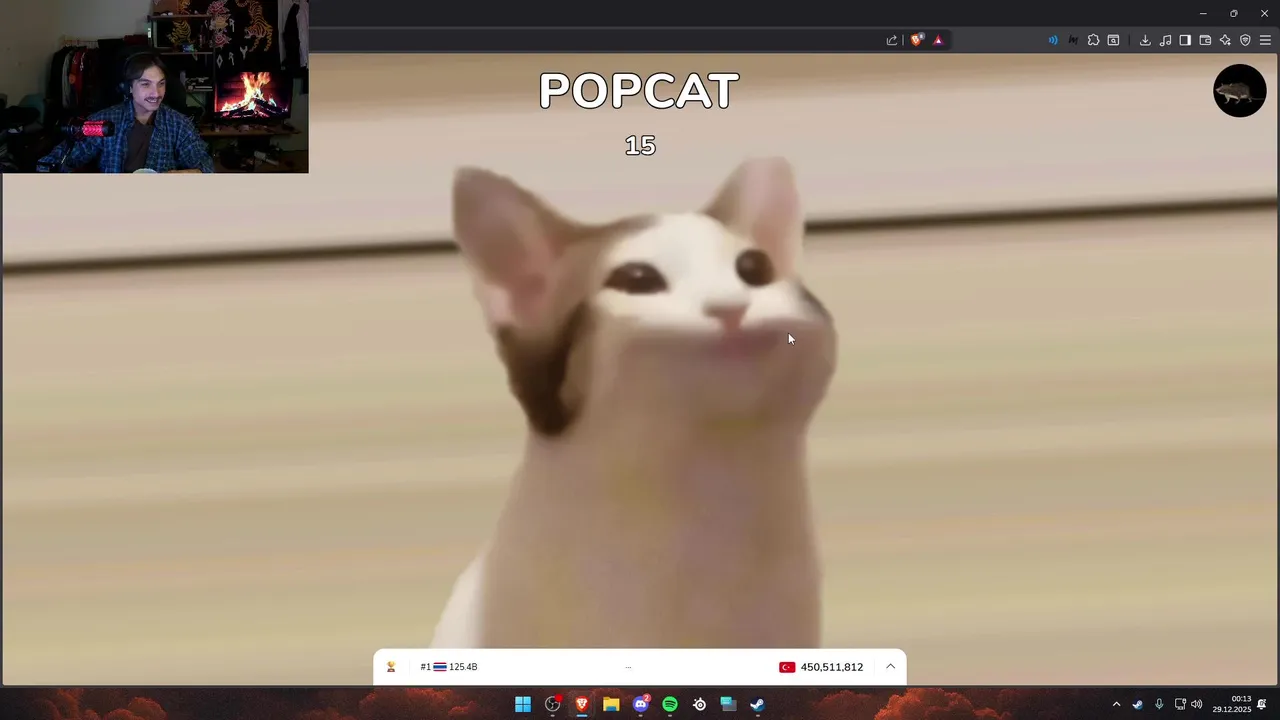1280x720 pixels.
Task: Open the stacked windows app on taskbar
Action: [729, 704]
